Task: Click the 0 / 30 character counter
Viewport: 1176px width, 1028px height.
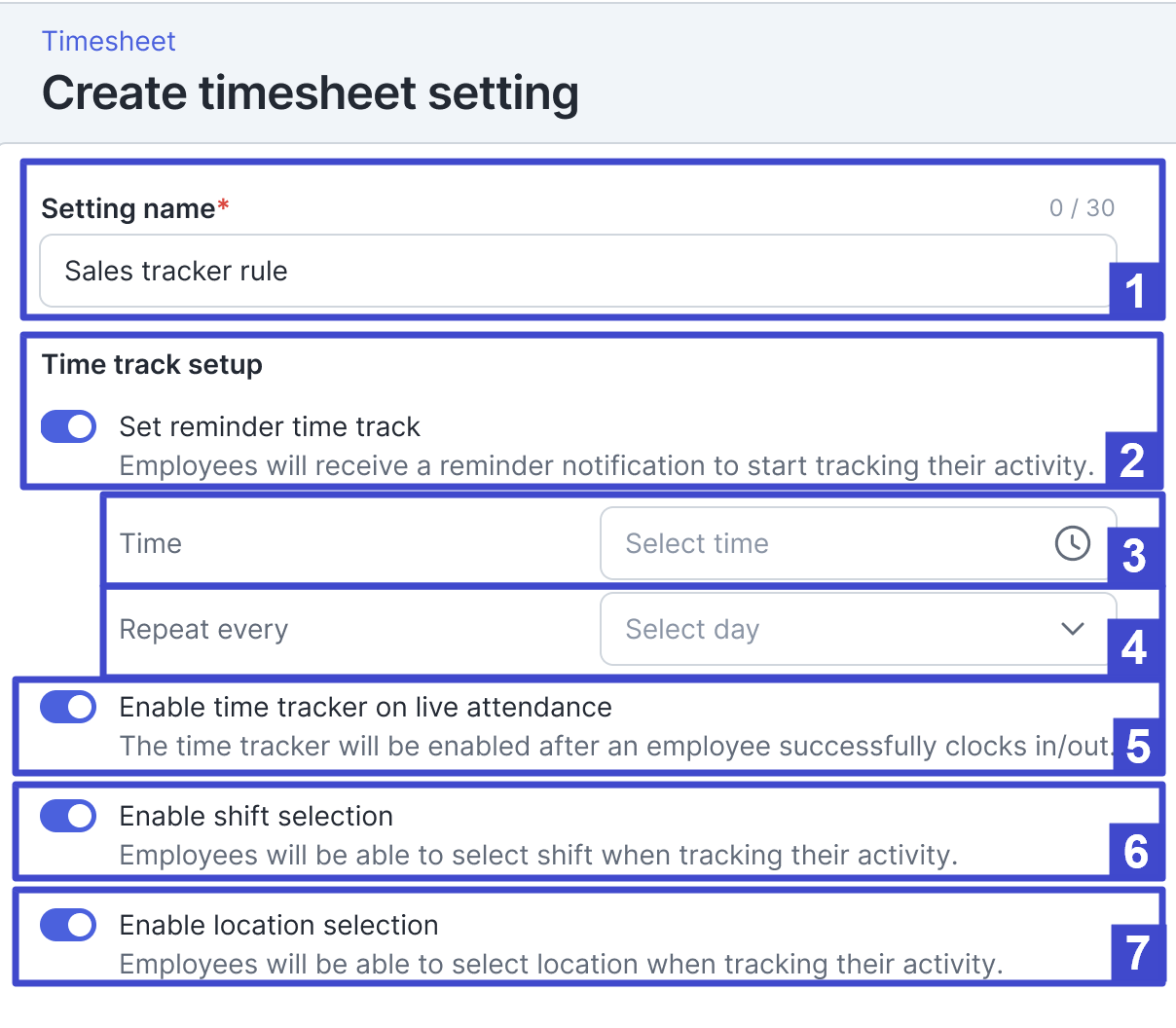Action: coord(1081,207)
